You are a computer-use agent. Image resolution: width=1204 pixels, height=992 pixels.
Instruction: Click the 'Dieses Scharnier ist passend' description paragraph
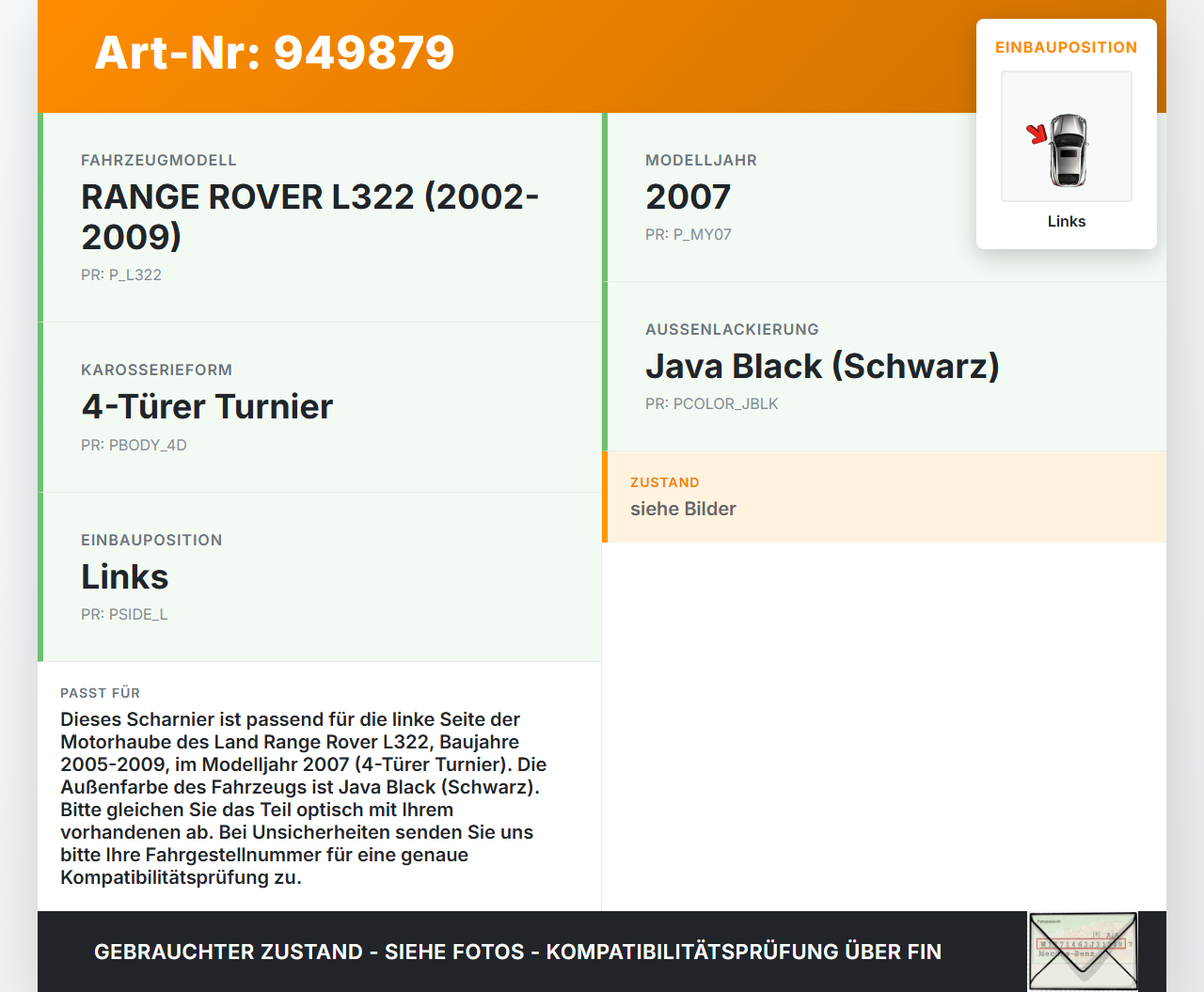pos(304,798)
